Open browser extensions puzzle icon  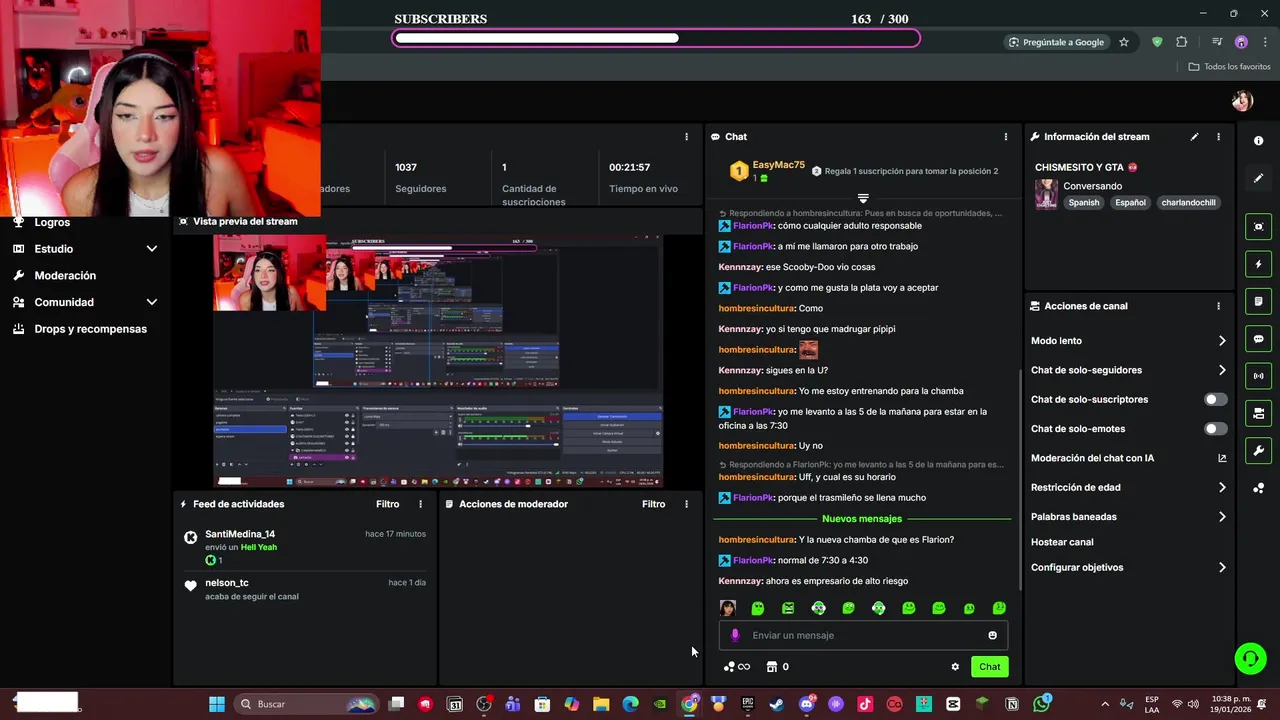1181,42
